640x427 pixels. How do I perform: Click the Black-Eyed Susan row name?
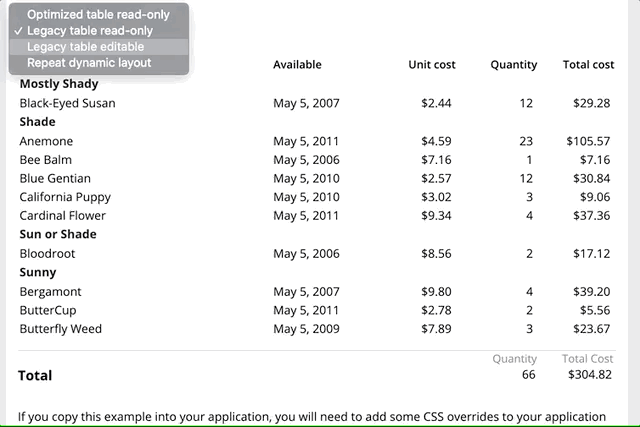click(67, 103)
